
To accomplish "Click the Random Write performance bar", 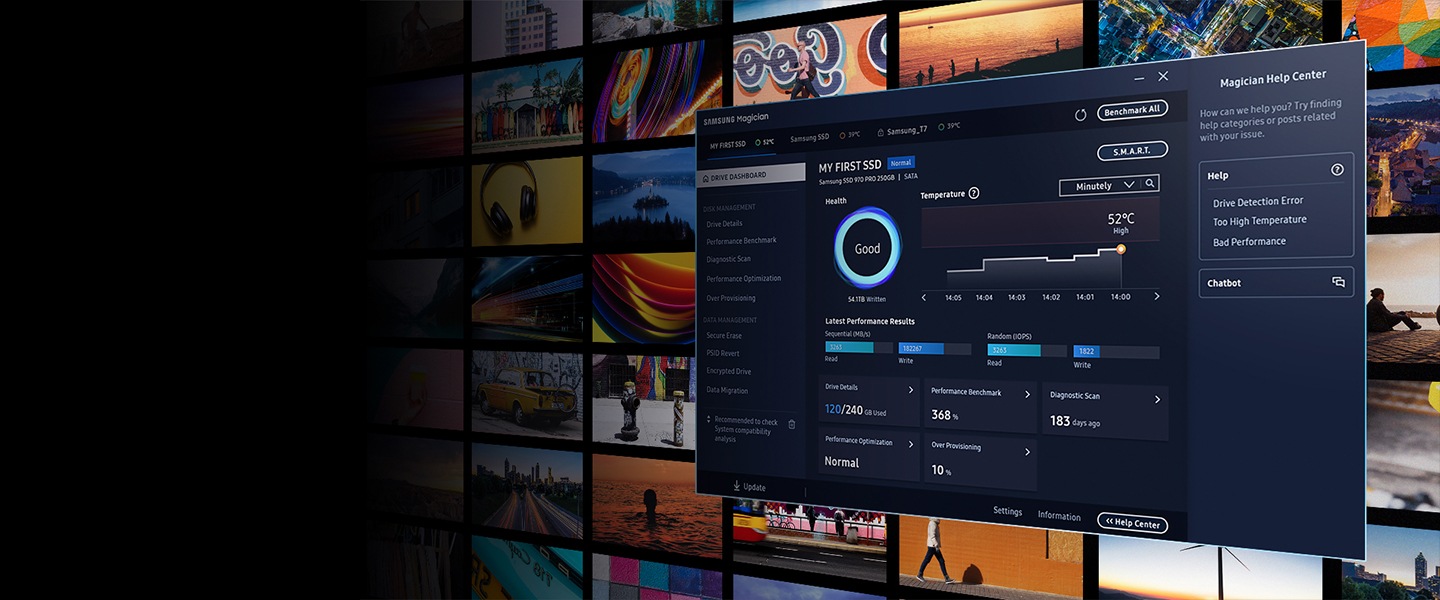I will pyautogui.click(x=1117, y=352).
